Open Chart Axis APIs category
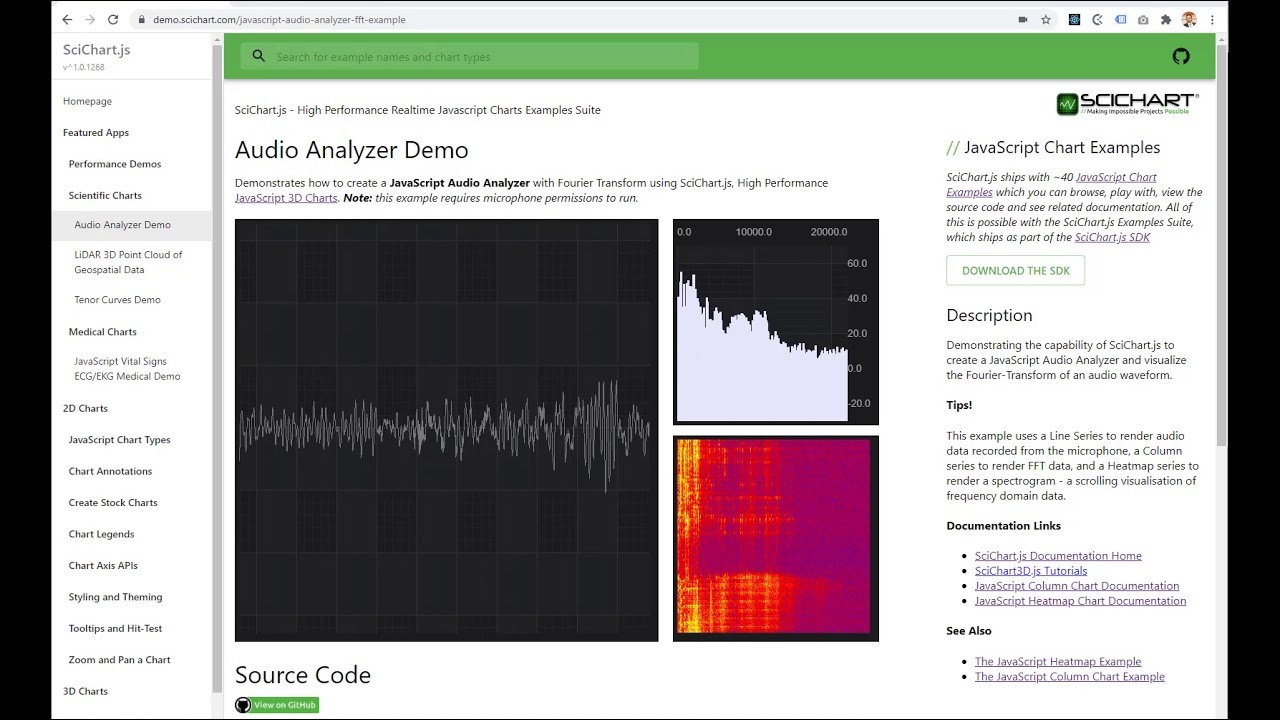 point(103,566)
